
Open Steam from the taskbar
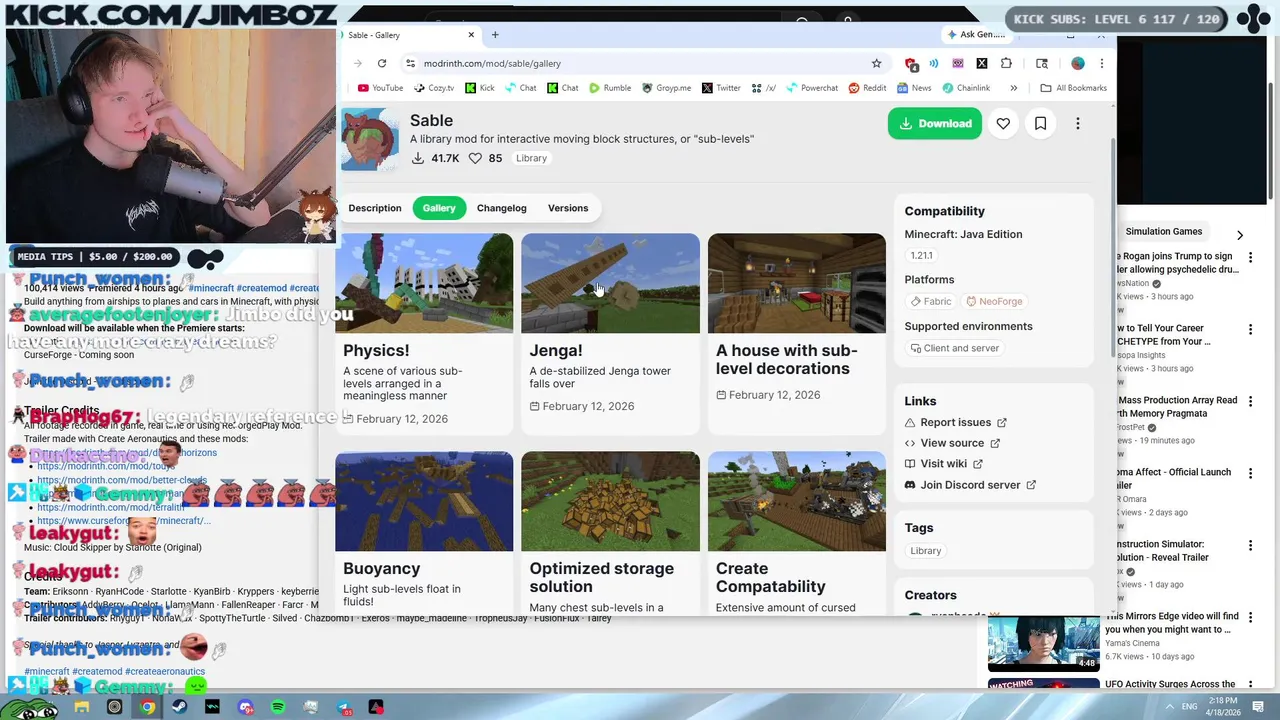pyautogui.click(x=180, y=707)
